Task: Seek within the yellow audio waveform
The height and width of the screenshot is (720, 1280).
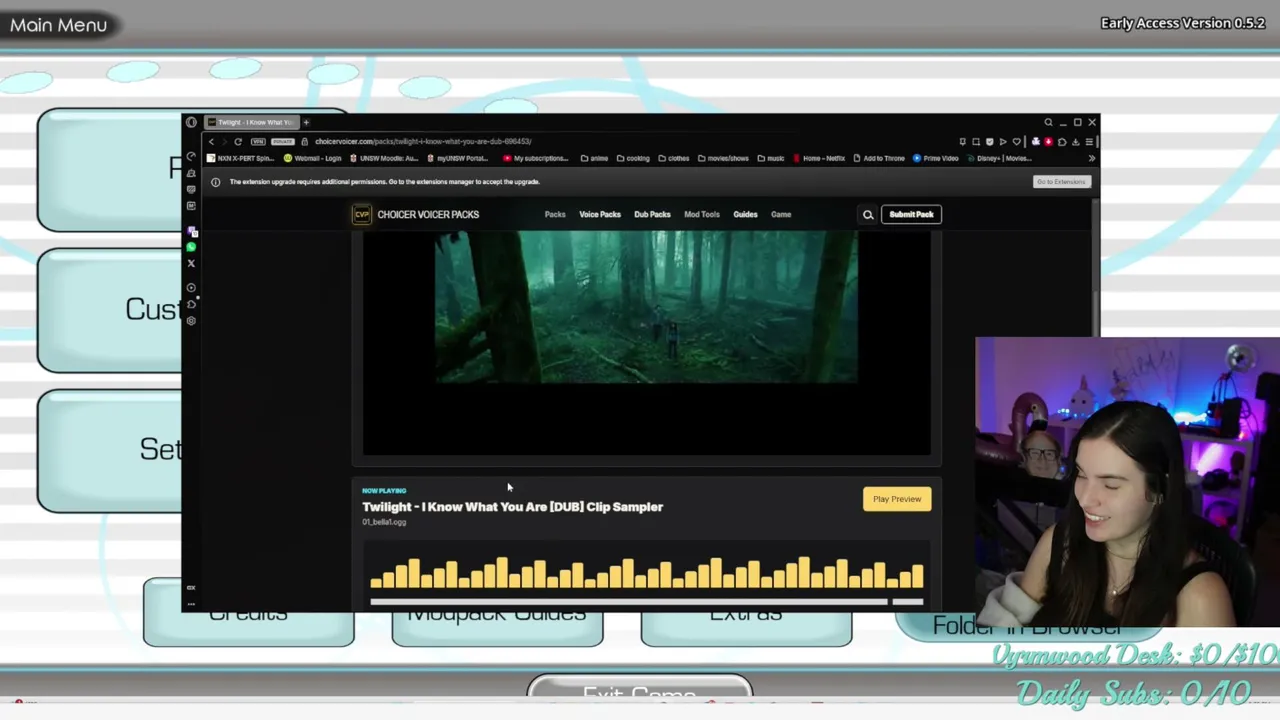Action: click(646, 572)
